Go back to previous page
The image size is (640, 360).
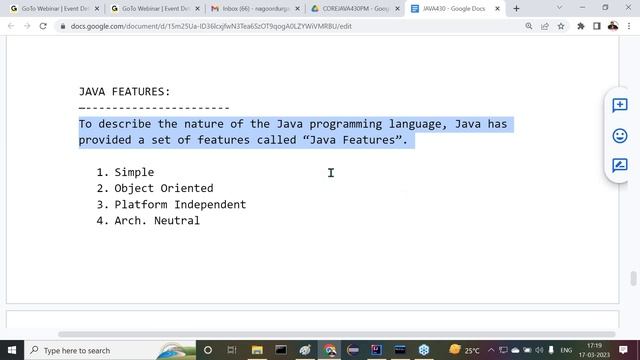pos(11,26)
